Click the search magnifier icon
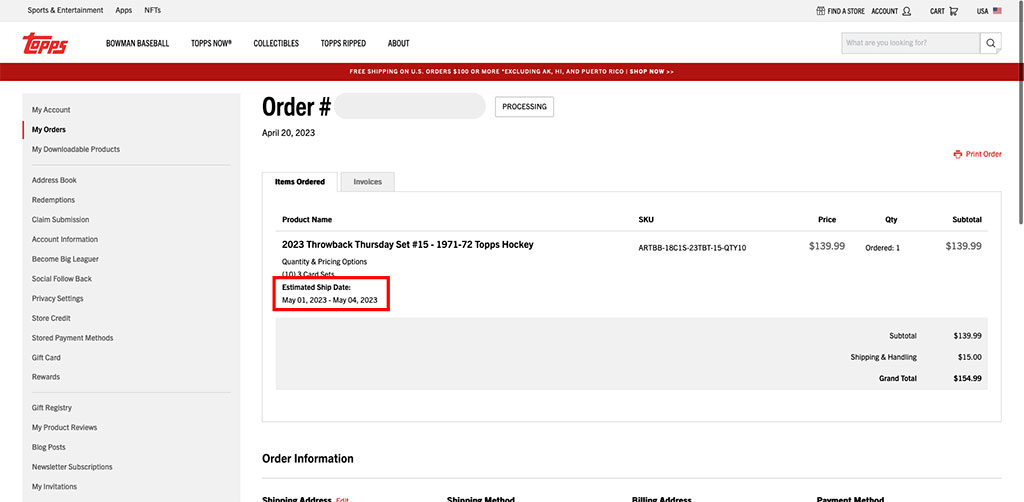This screenshot has height=502, width=1024. click(x=990, y=43)
